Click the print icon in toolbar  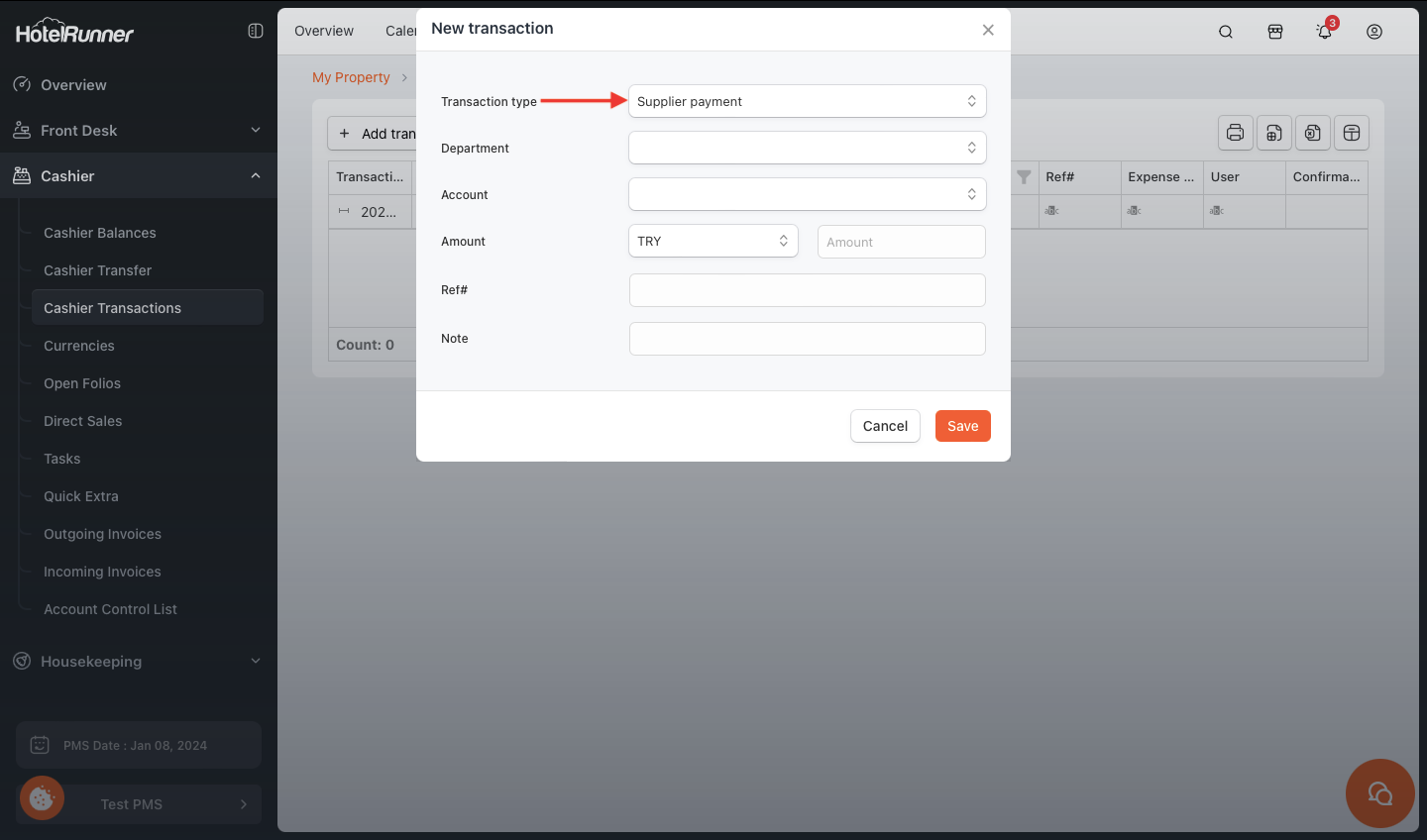pos(1235,133)
